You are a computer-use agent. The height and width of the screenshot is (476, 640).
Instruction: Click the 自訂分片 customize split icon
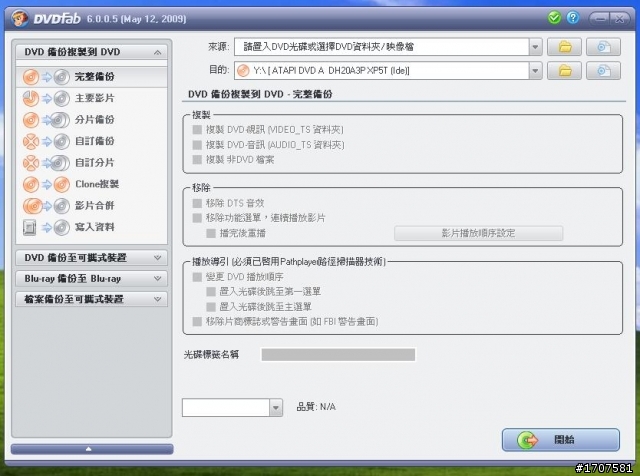[46, 163]
